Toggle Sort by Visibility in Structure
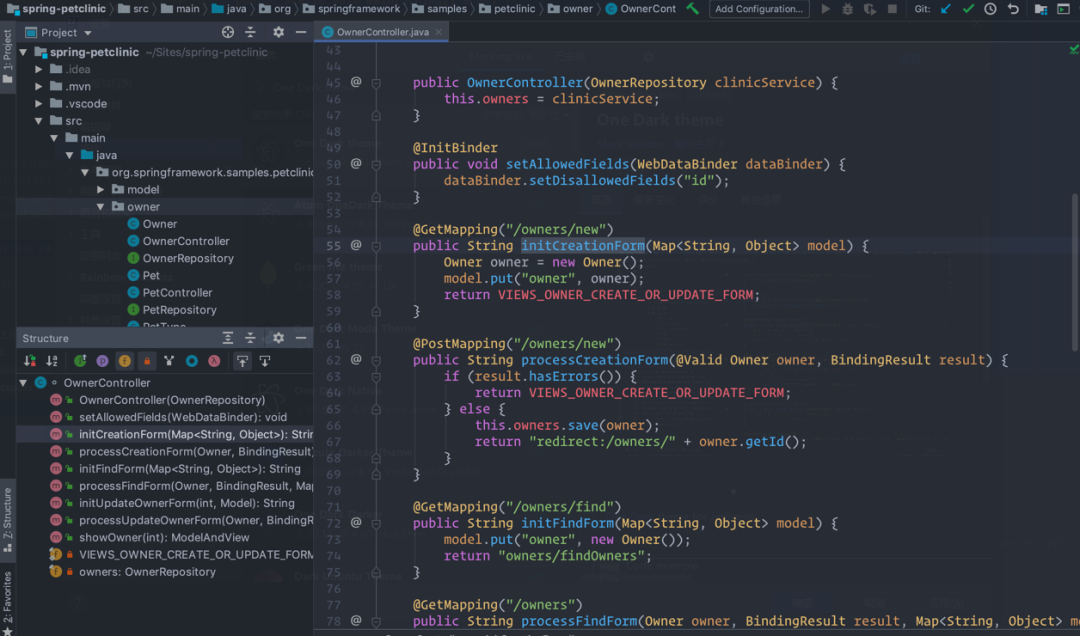Image resolution: width=1080 pixels, height=636 pixels. click(30, 360)
